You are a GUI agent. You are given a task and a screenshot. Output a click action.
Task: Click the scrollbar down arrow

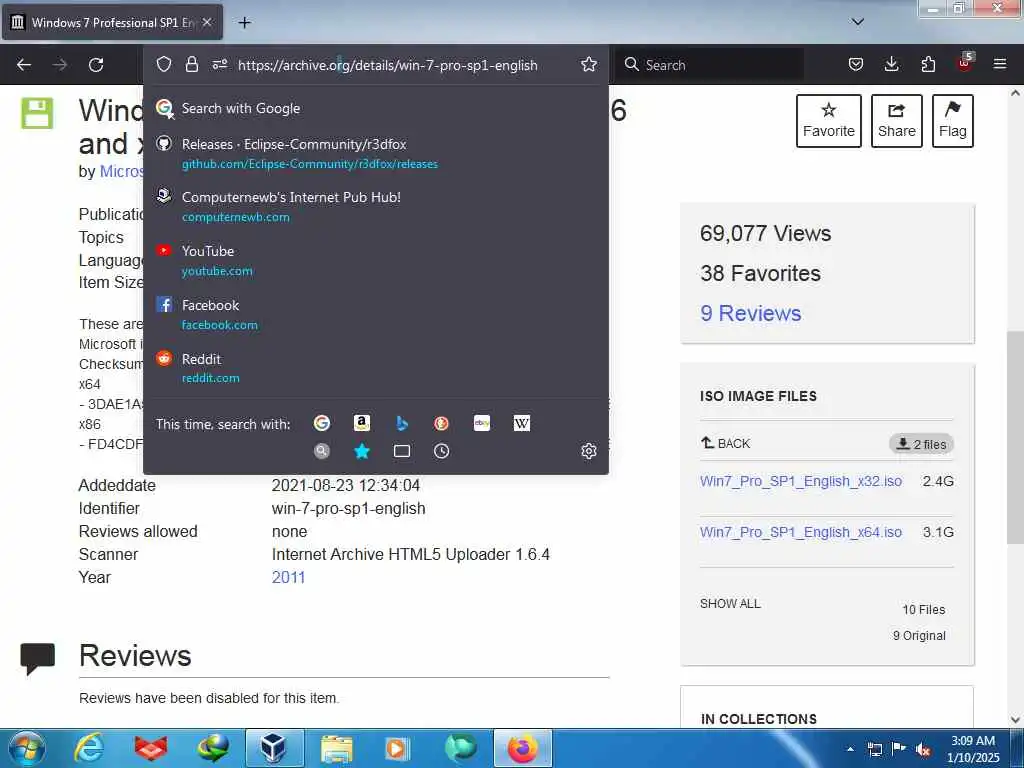(x=1015, y=720)
